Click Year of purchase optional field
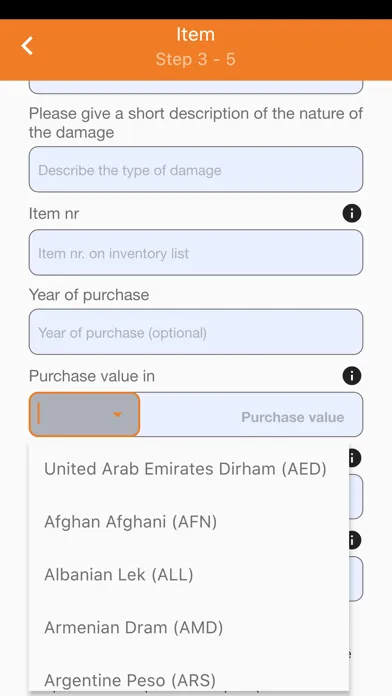Viewport: 392px width, 696px height. click(196, 332)
